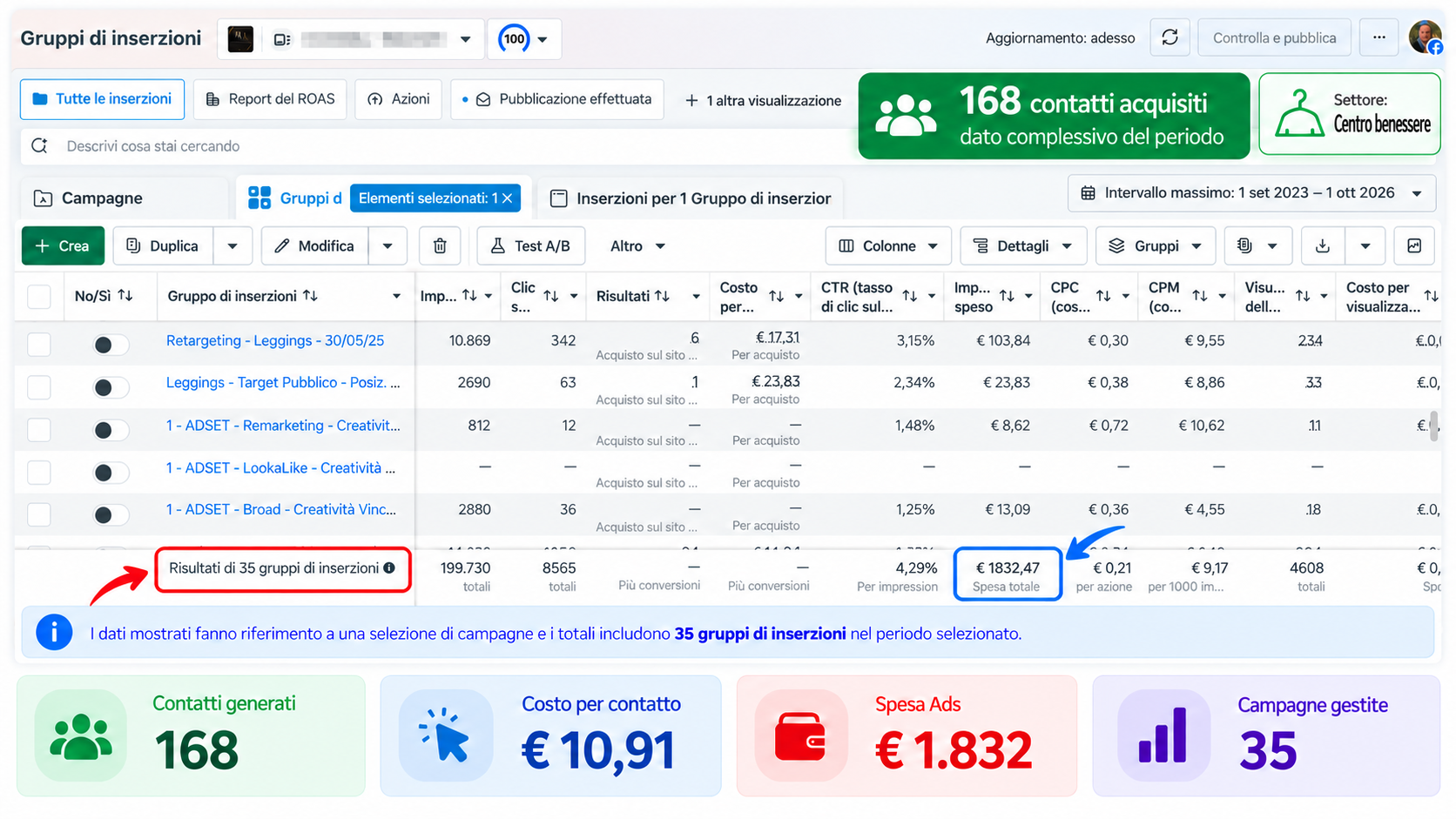
Task: Click the ad account thumbnail icon
Action: pos(240,38)
